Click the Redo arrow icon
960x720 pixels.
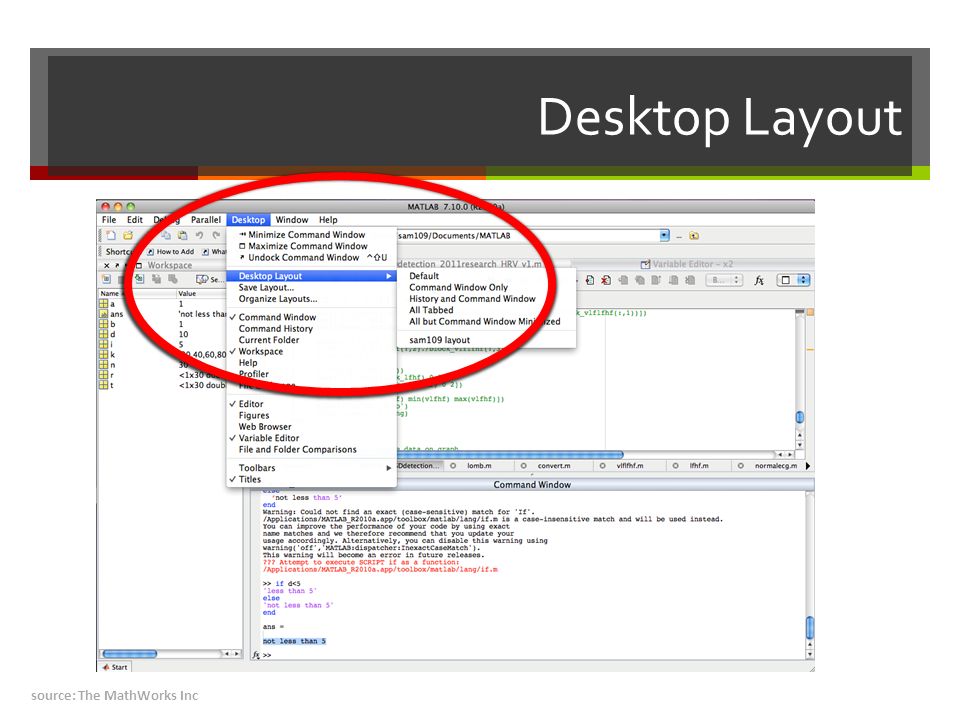point(216,235)
